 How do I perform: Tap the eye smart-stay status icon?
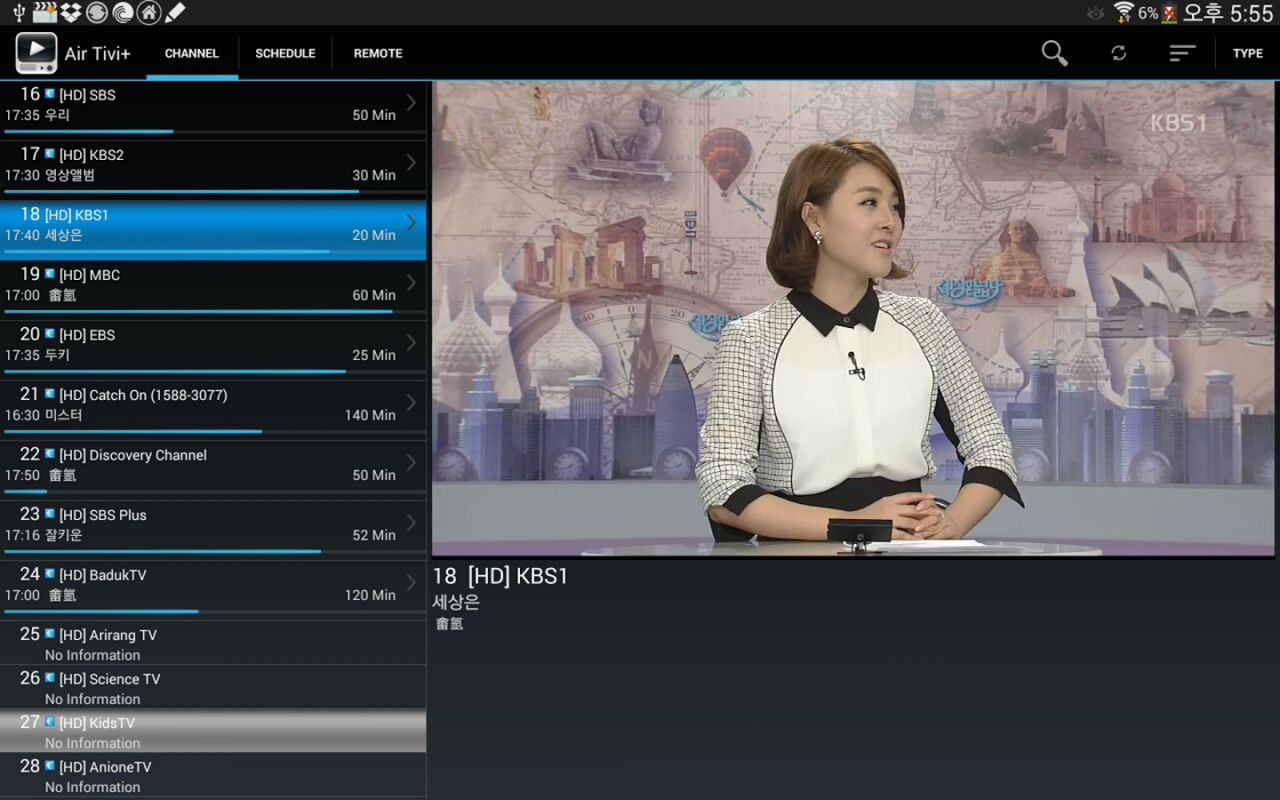point(1096,13)
